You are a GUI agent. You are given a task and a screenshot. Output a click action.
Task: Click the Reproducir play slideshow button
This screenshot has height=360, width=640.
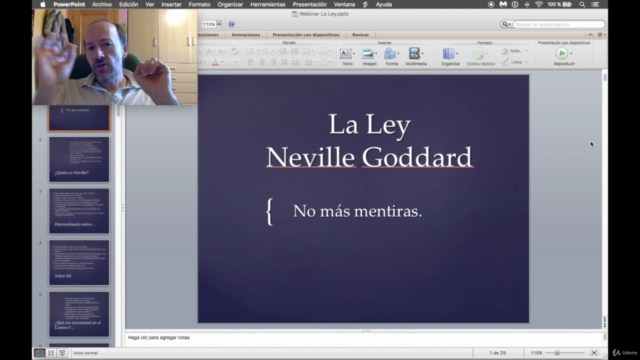pyautogui.click(x=562, y=53)
